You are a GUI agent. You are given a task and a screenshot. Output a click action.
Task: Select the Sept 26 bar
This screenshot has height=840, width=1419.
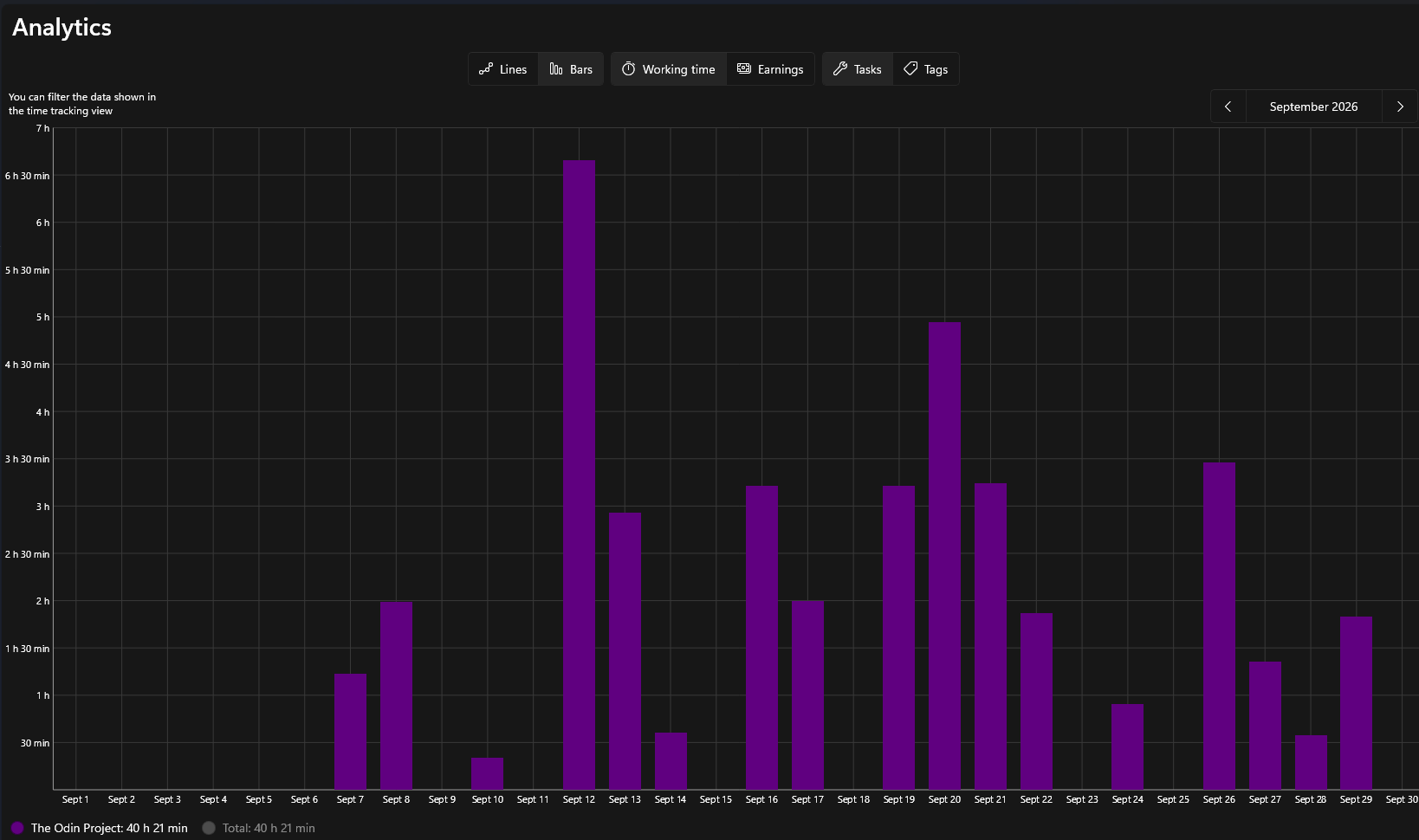[x=1219, y=625]
